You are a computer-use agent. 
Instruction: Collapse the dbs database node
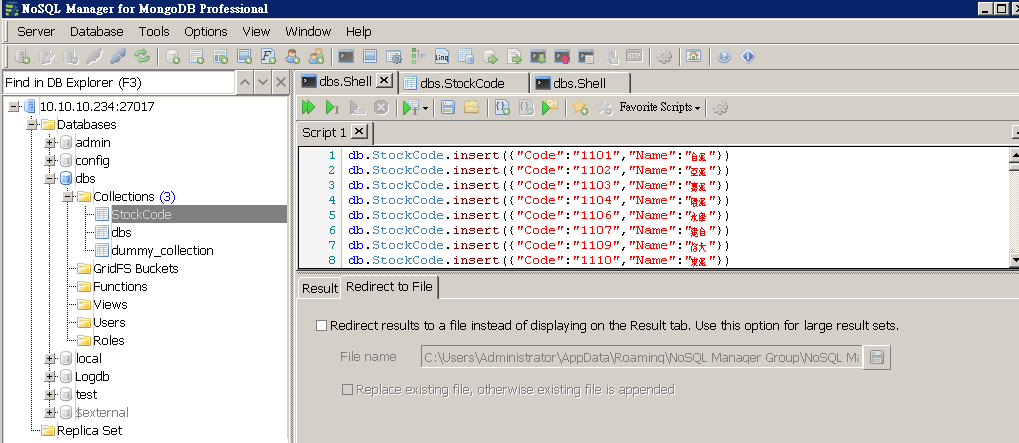coord(49,179)
